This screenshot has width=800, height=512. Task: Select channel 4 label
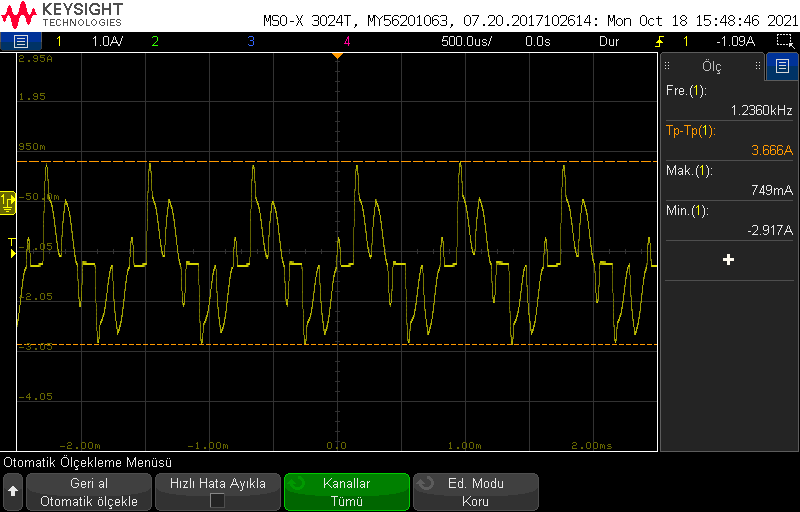(x=347, y=42)
